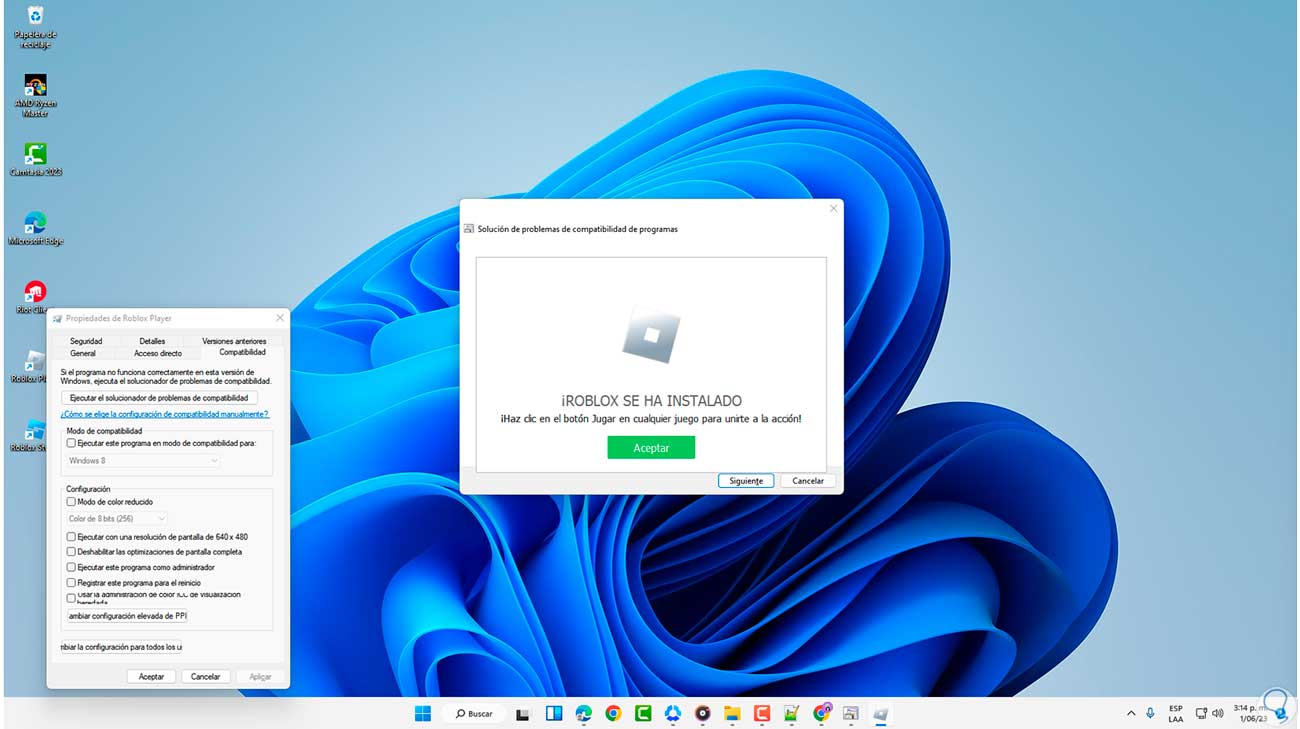Open Chrome with the profile badge
The image size is (1300, 729).
(822, 713)
